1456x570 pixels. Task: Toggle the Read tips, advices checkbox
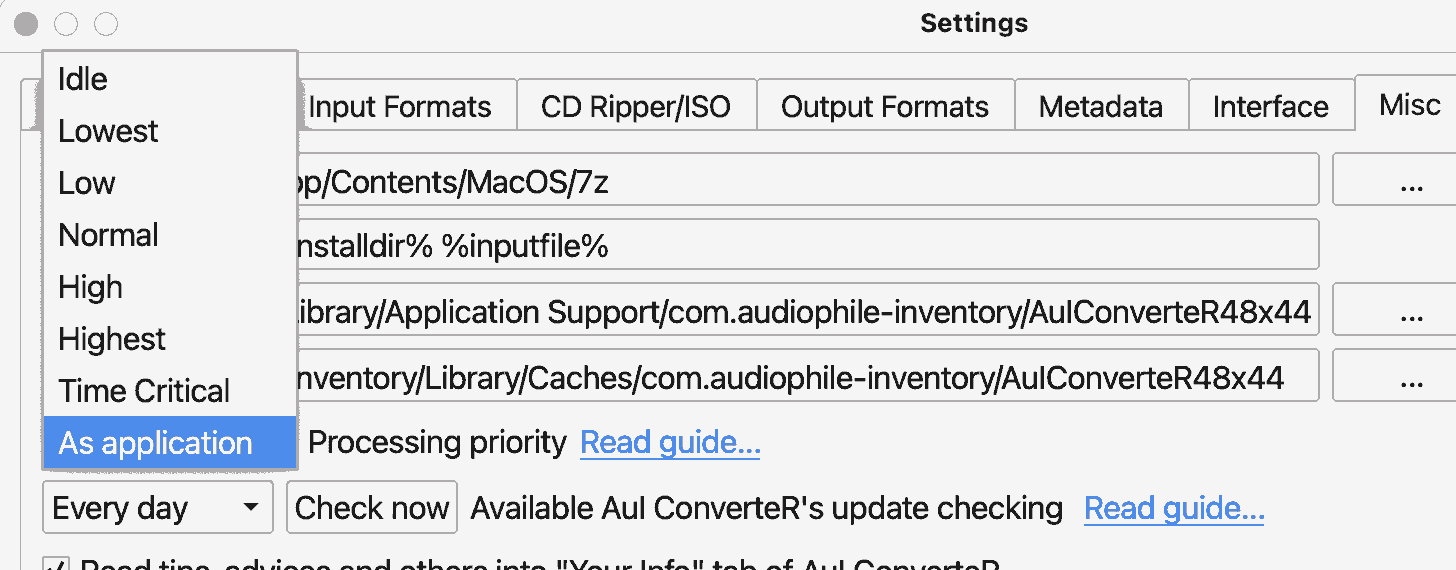click(56, 564)
